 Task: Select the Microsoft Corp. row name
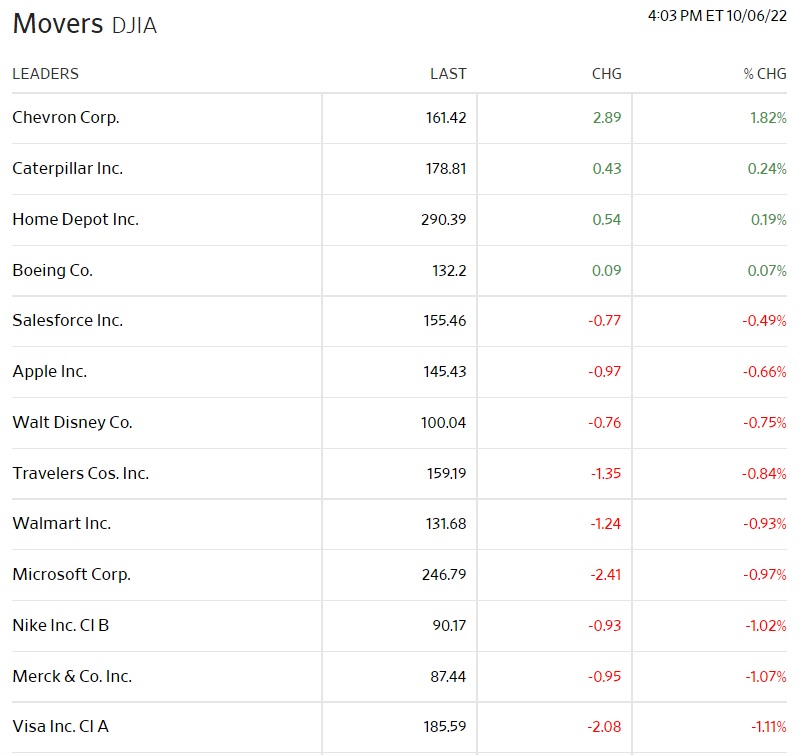coord(71,574)
